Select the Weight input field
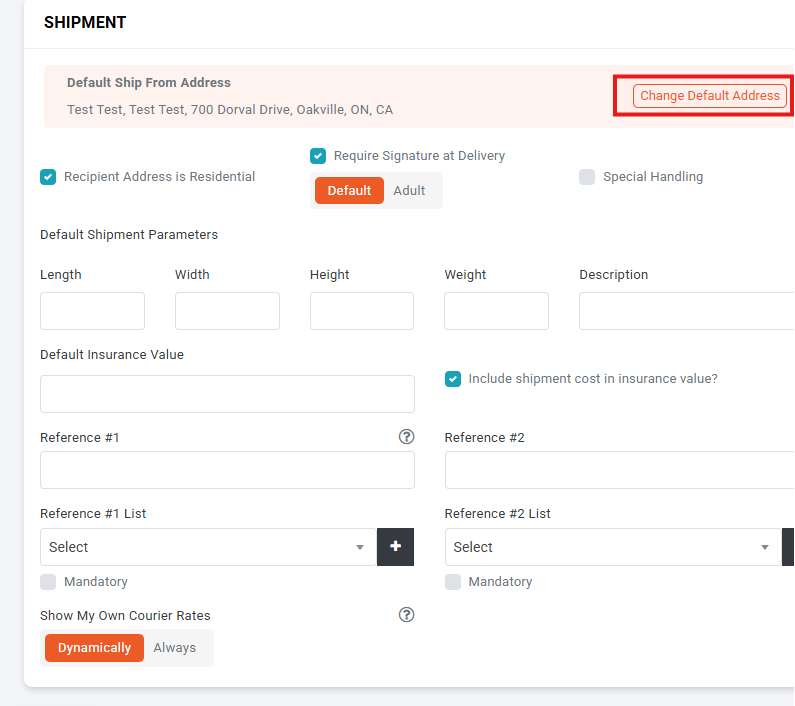 point(496,311)
